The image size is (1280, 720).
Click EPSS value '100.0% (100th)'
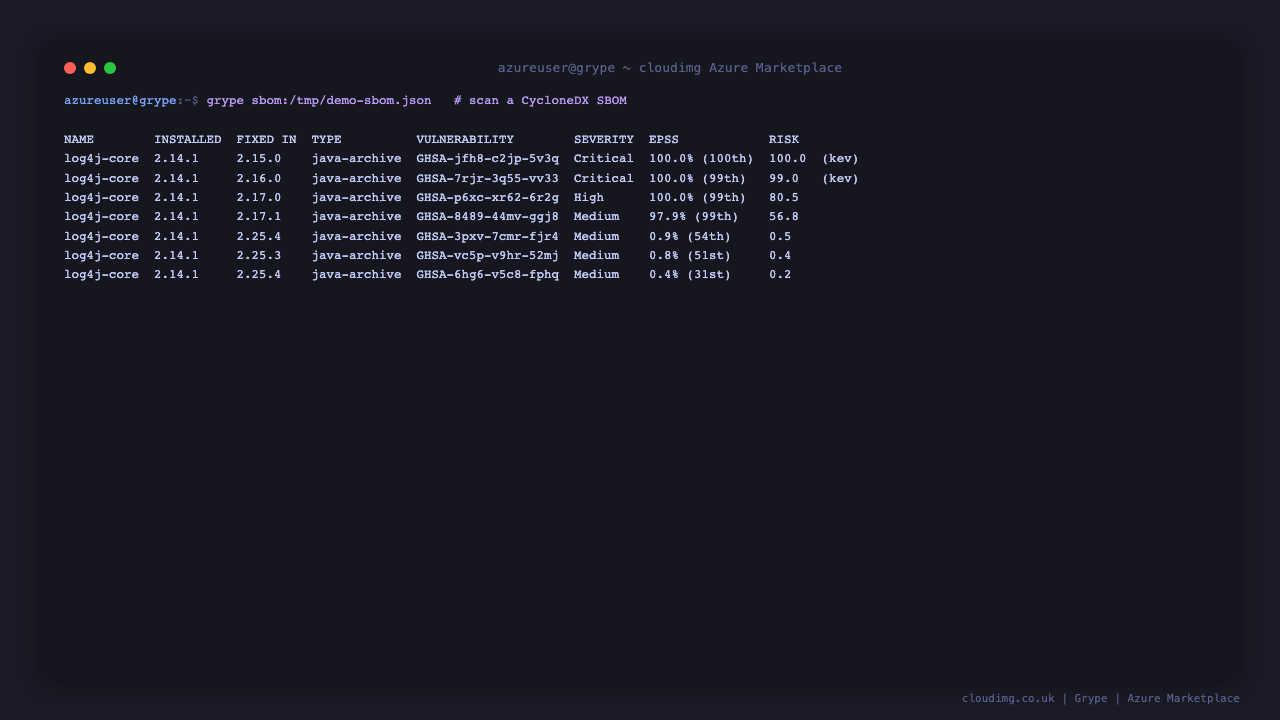701,159
